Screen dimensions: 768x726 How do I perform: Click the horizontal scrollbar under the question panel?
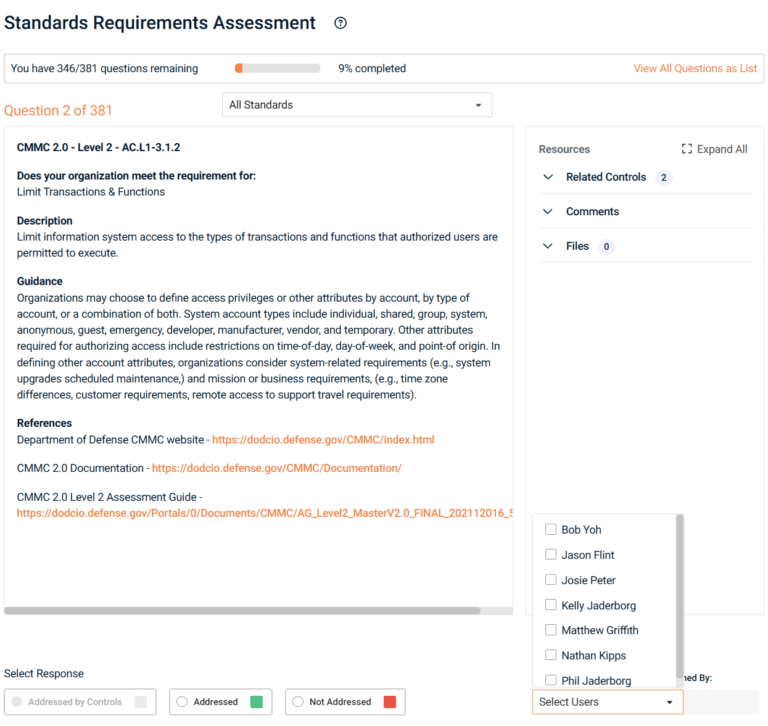coord(242,610)
